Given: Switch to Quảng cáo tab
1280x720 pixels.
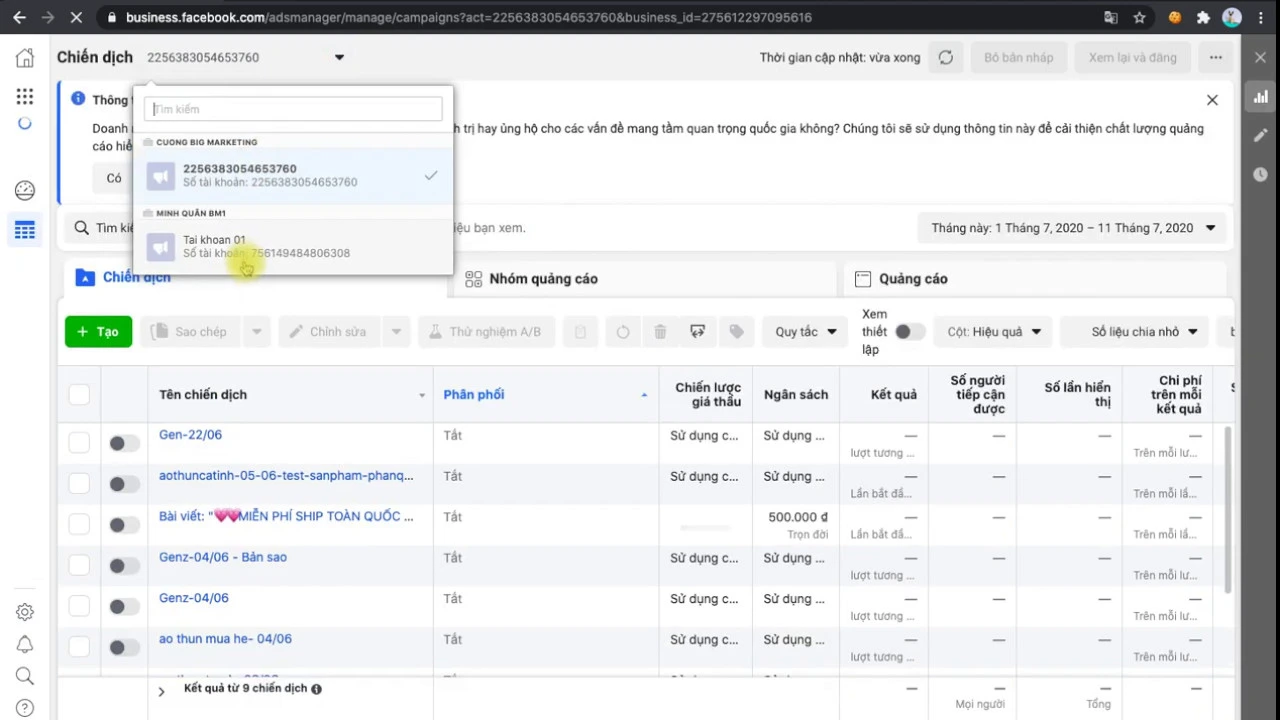Looking at the screenshot, I should click(x=1034, y=279).
